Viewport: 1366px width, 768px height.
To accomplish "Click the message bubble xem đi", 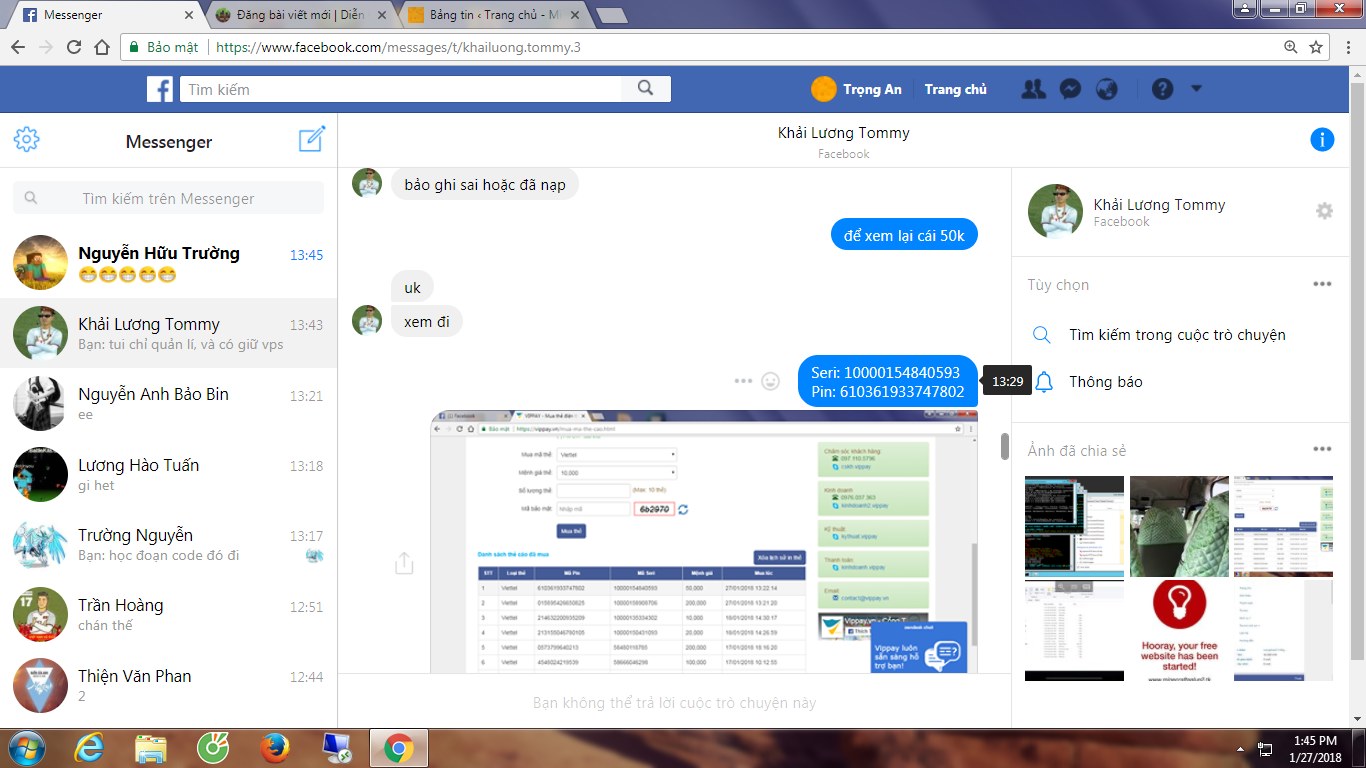I will [426, 322].
